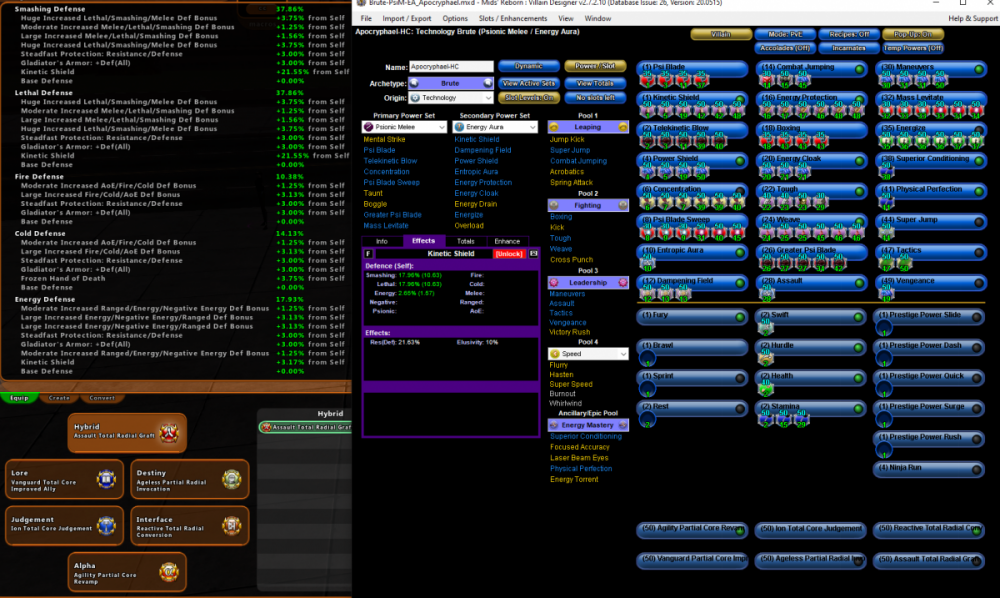
Task: Click the lock icon left of Kinetic Shield title
Action: pos(369,254)
